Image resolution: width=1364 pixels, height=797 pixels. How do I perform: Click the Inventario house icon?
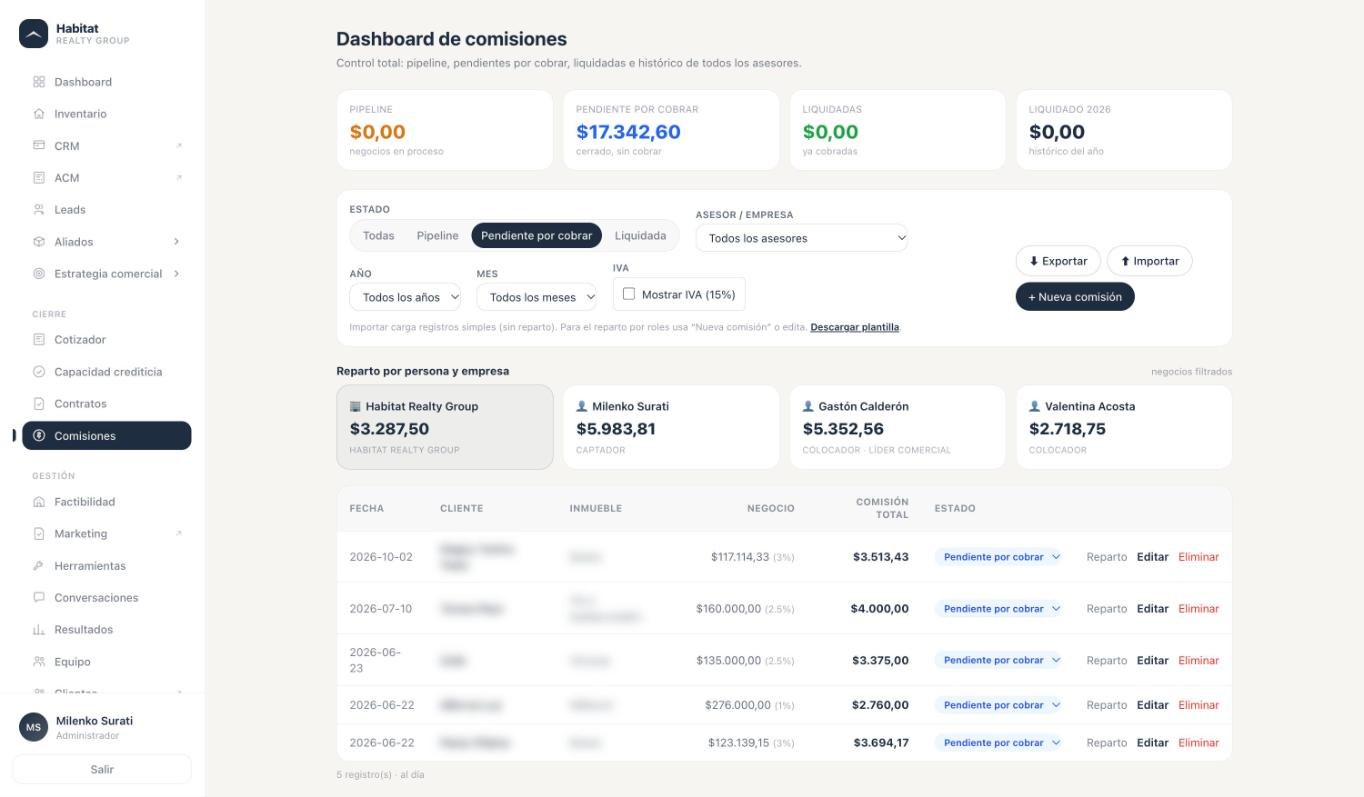39,114
